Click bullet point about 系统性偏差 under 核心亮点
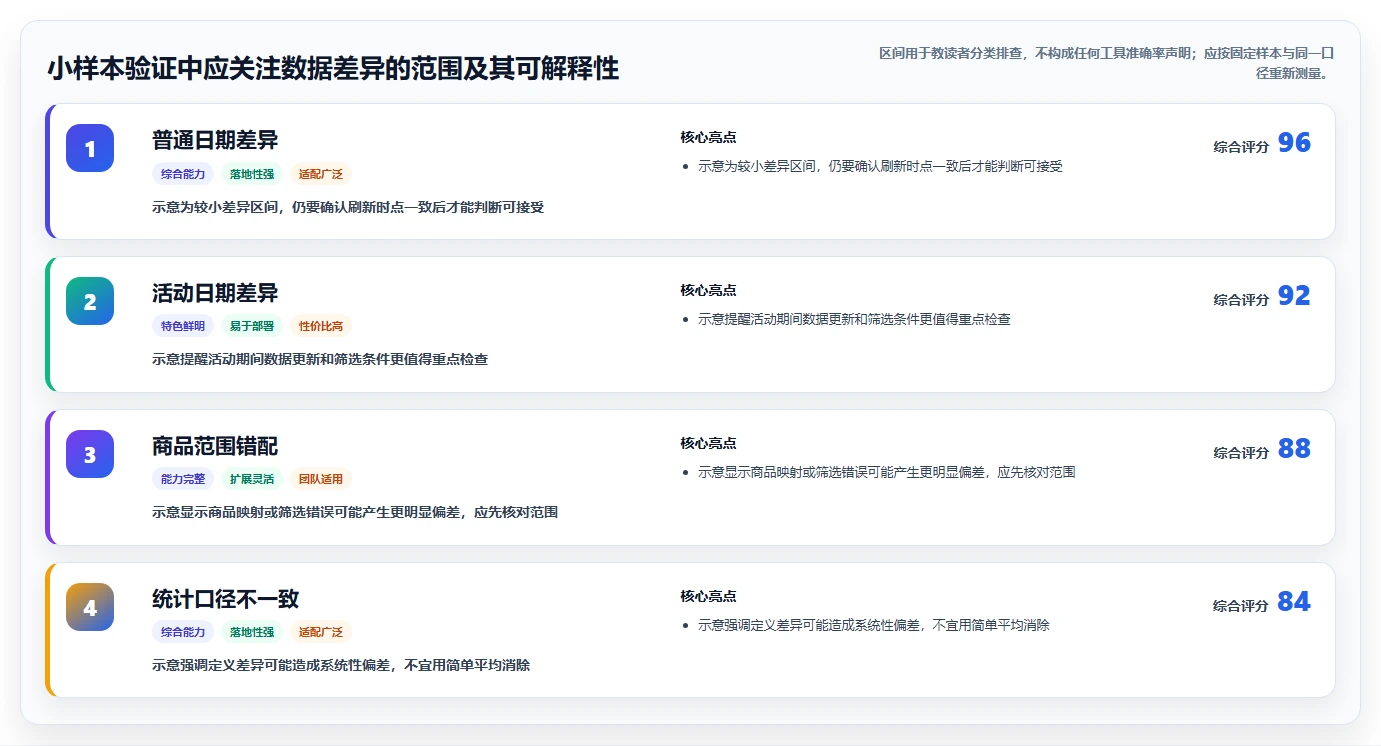This screenshot has width=1381, height=746. point(874,625)
